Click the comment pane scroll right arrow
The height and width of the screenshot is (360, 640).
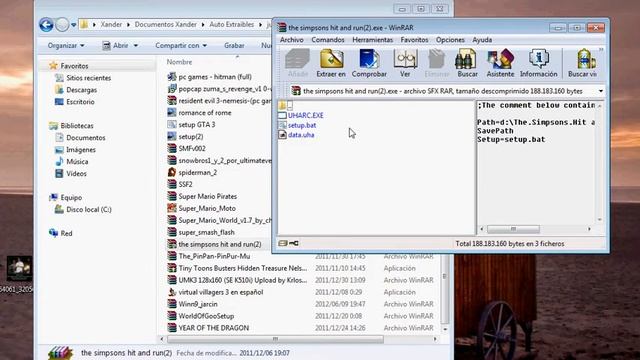(x=589, y=229)
